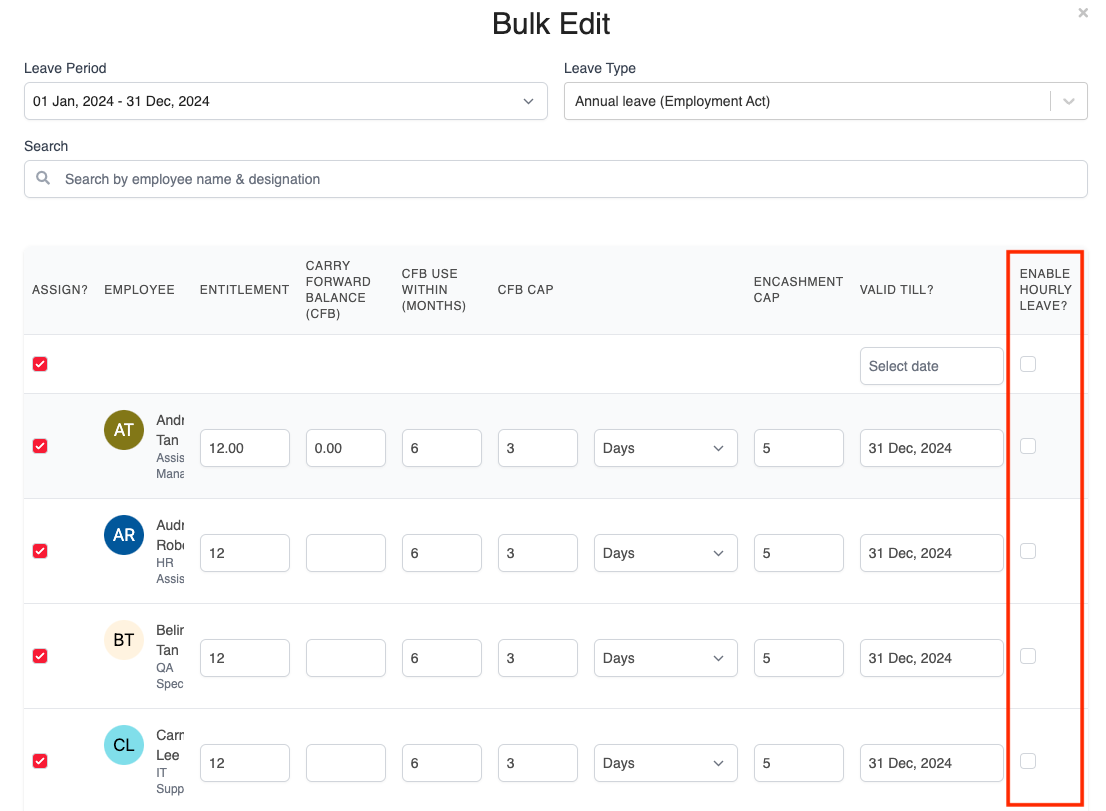Click the VALID TILL? column header
Screen dimensions: 1106x811
[x=897, y=290]
